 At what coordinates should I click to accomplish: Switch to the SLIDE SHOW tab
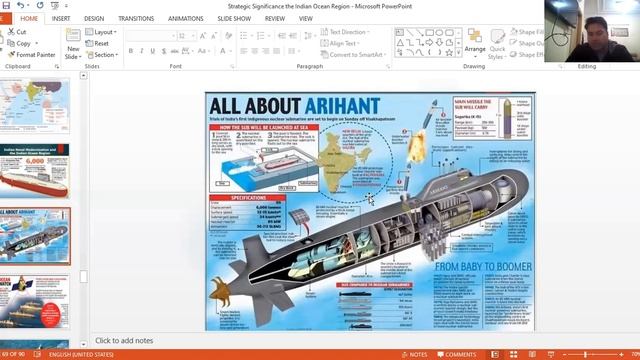pos(234,18)
